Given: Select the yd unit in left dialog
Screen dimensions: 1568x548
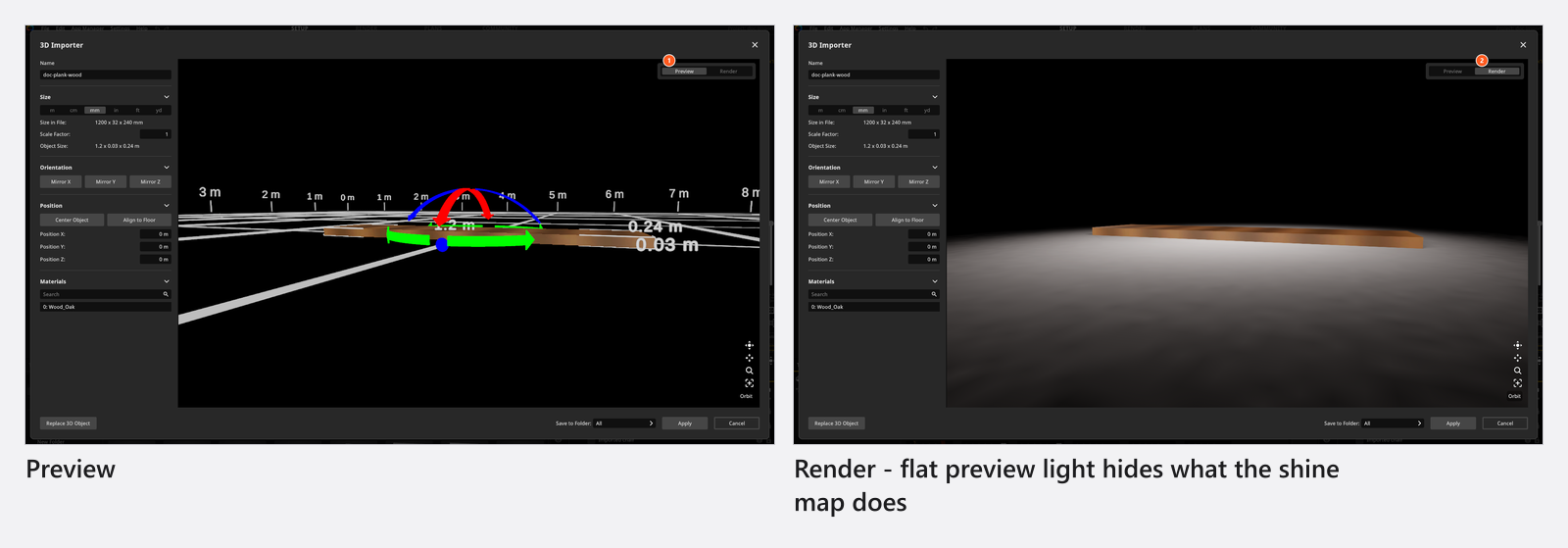Looking at the screenshot, I should [x=159, y=110].
